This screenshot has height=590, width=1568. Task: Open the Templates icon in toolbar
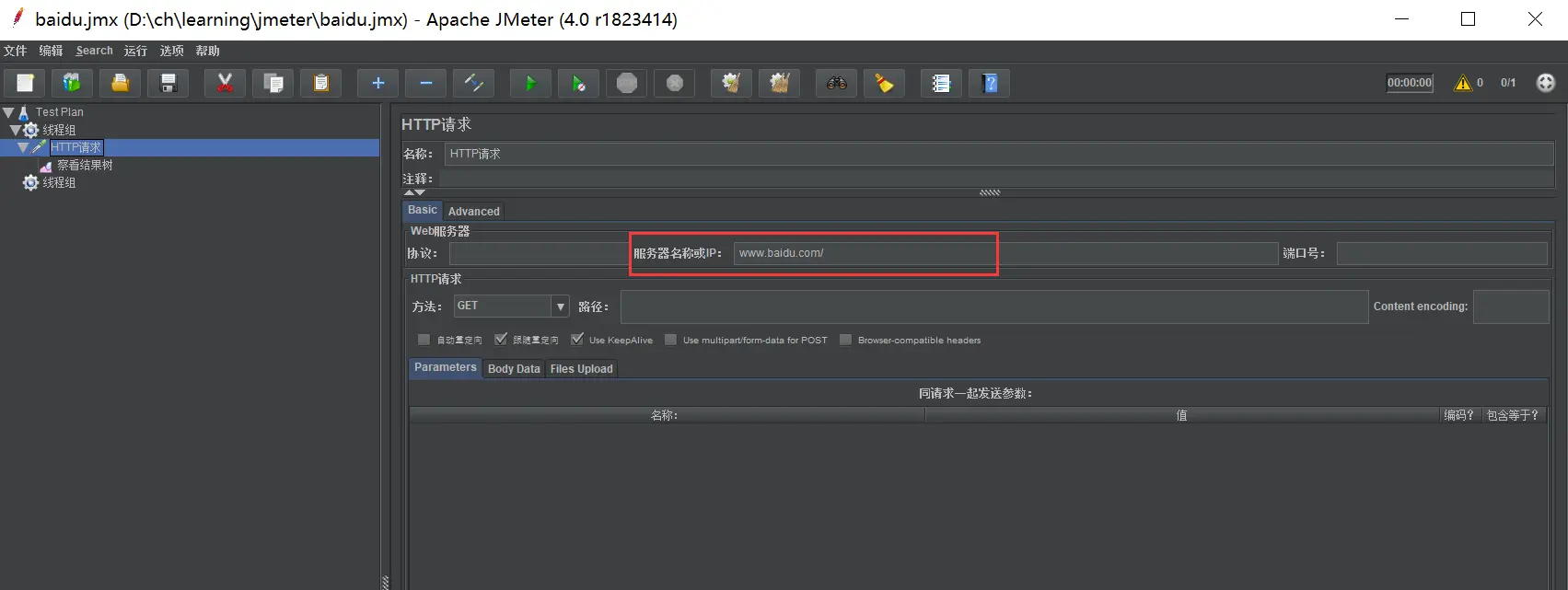pyautogui.click(x=72, y=83)
